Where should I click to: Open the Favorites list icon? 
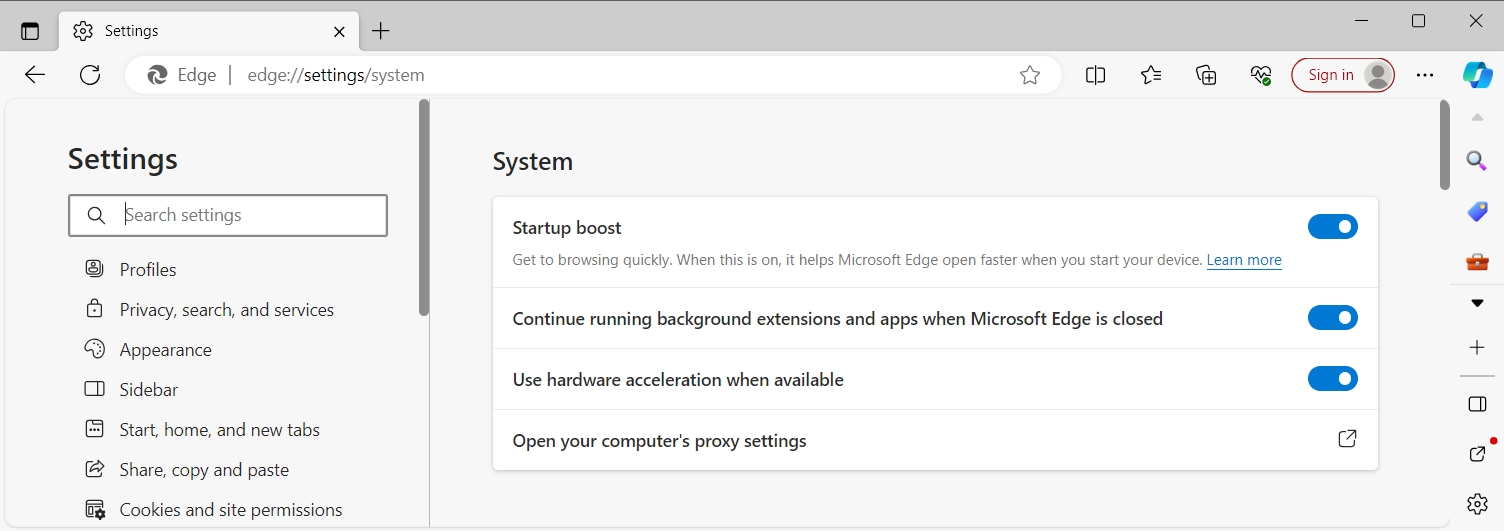pyautogui.click(x=1151, y=75)
